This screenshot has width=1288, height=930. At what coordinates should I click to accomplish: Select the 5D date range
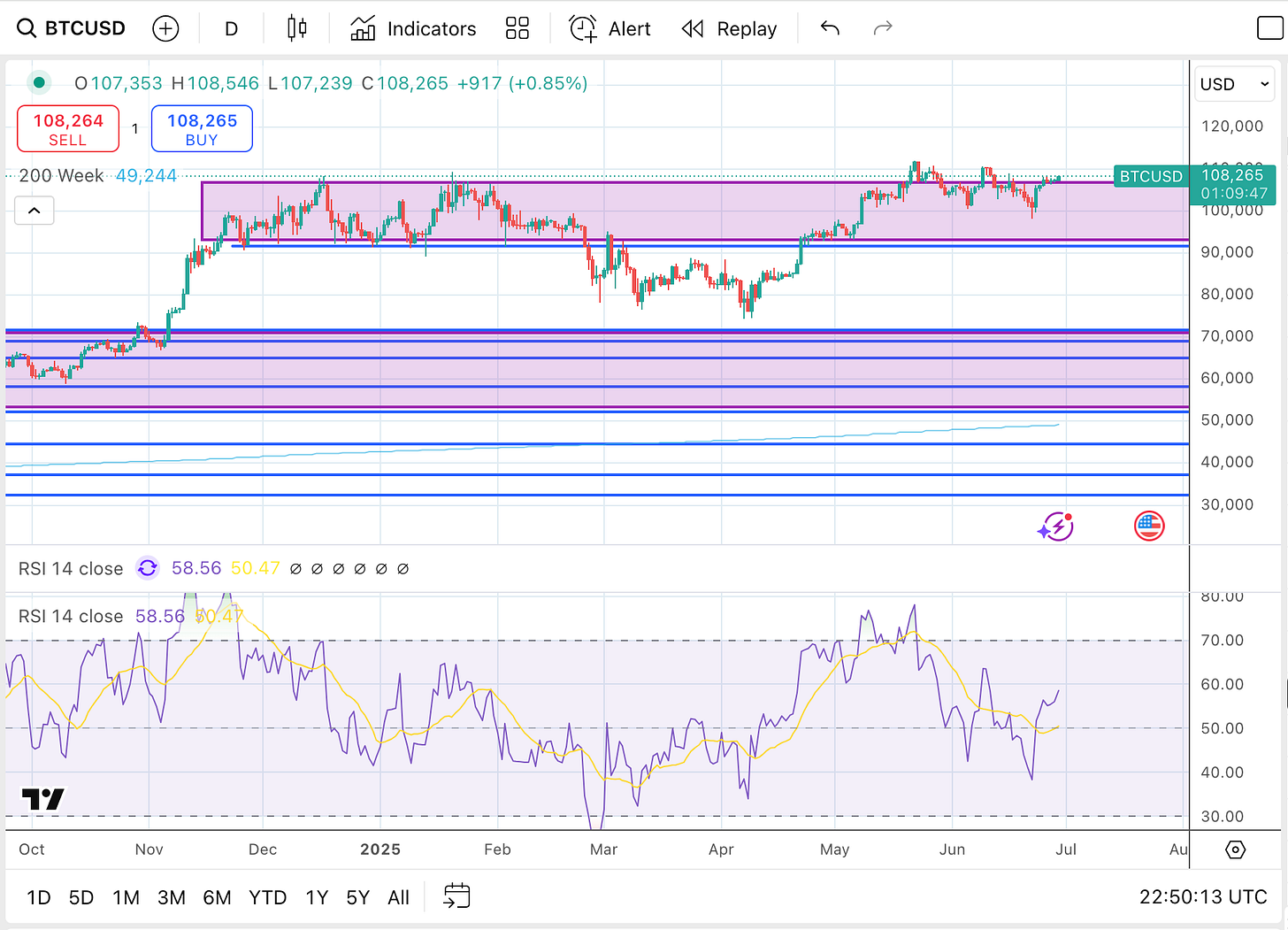pyautogui.click(x=81, y=897)
